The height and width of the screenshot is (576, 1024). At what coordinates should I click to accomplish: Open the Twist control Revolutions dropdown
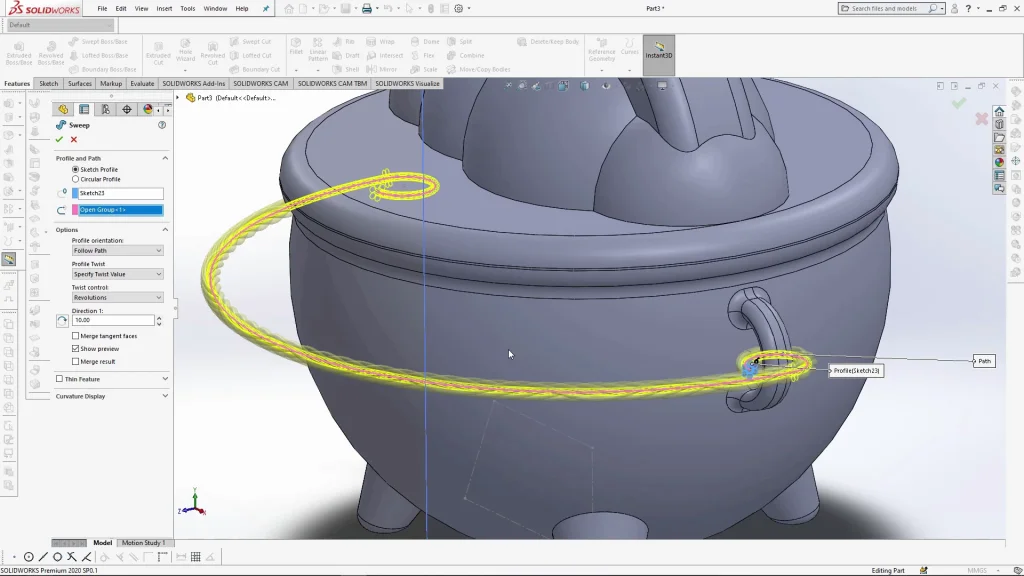117,297
